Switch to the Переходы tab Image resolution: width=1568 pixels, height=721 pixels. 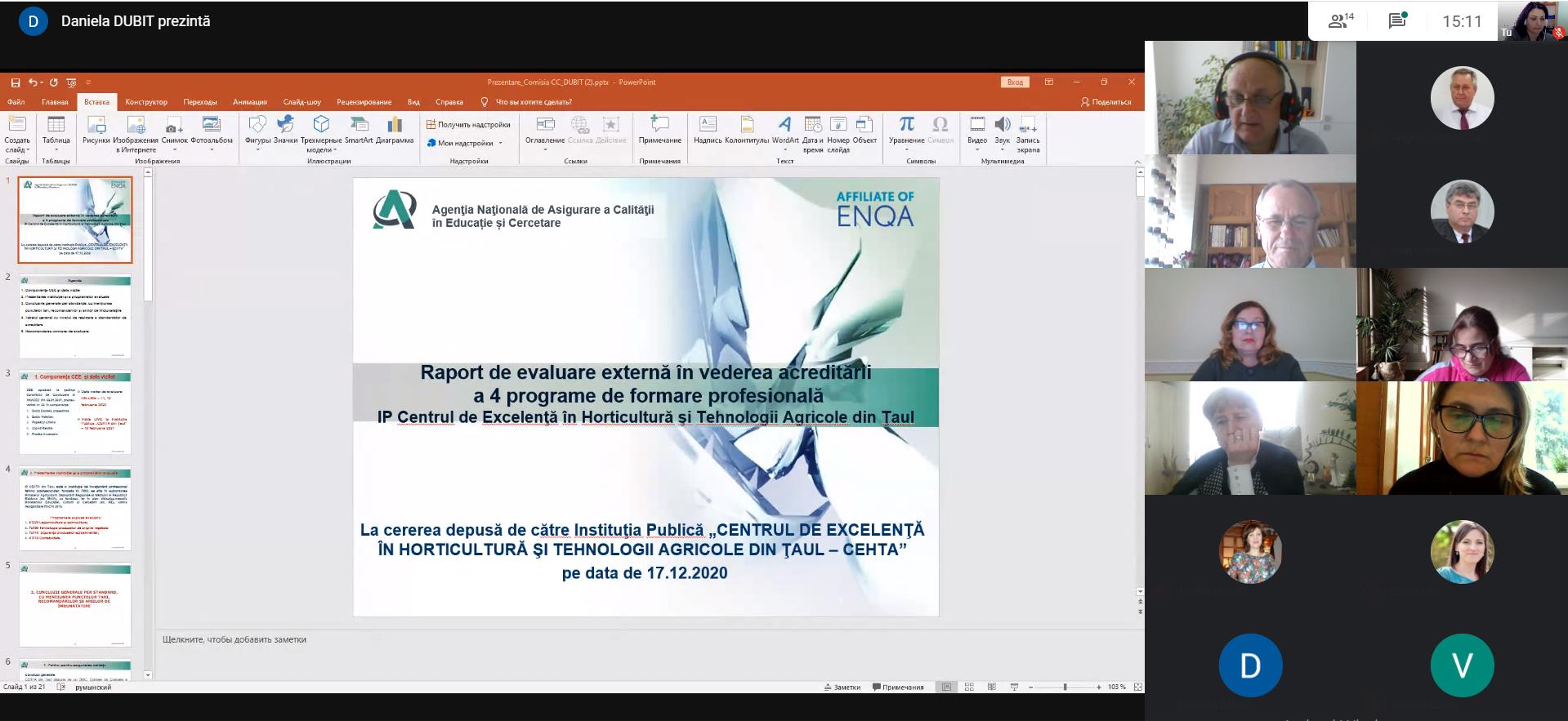(x=200, y=102)
